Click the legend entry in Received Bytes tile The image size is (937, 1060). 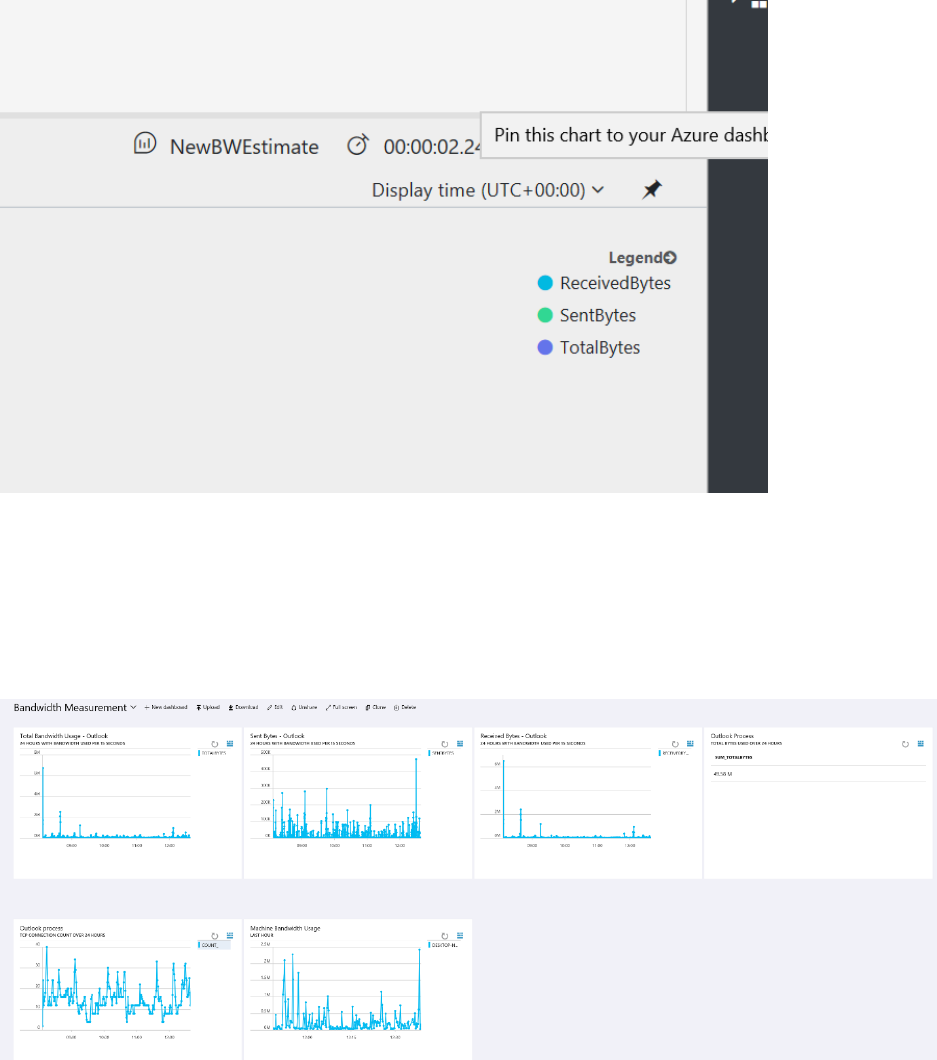pos(673,752)
